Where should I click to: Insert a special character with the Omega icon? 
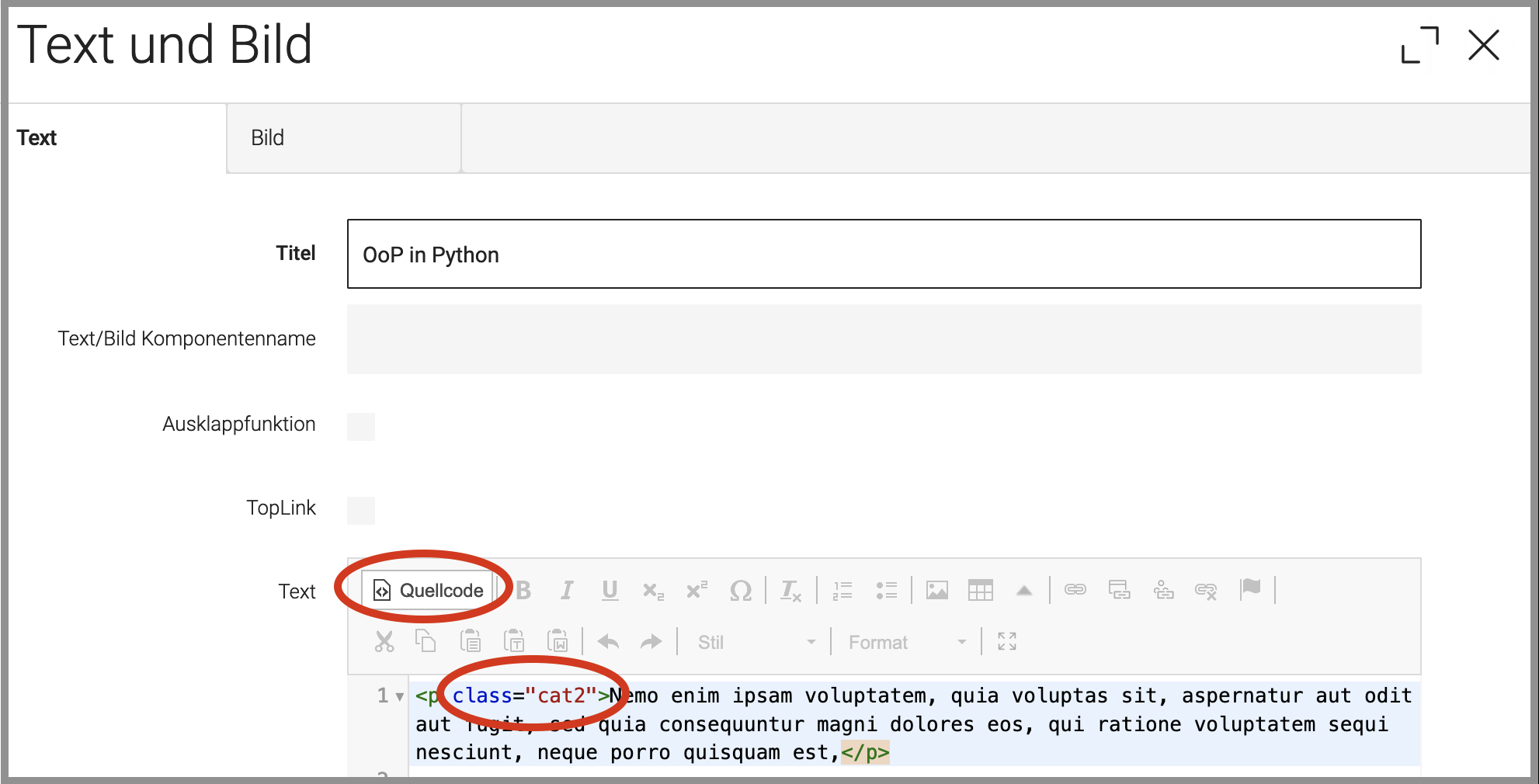point(740,591)
